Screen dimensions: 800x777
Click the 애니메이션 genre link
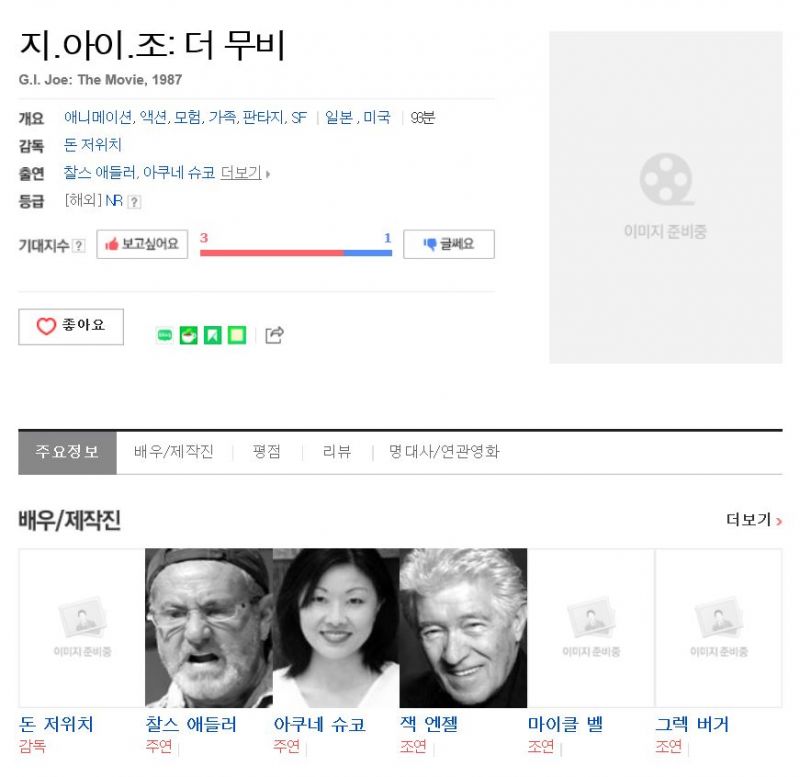pos(98,117)
